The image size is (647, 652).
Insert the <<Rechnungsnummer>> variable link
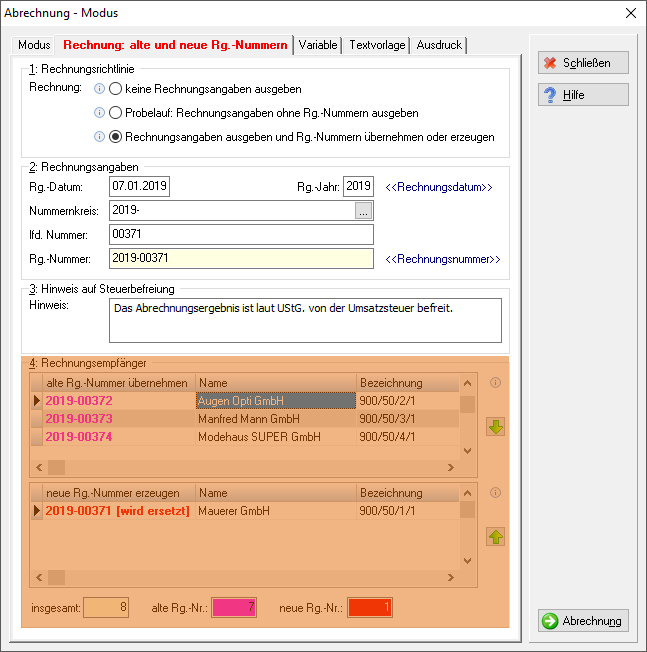click(443, 259)
